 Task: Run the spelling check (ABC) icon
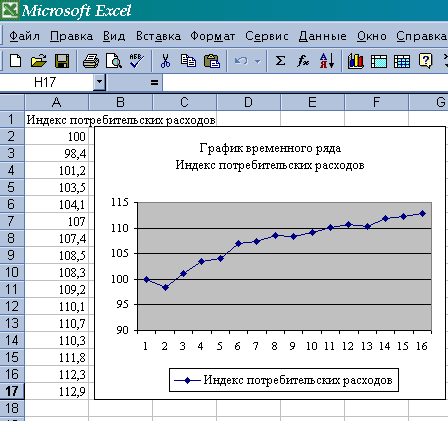coord(137,61)
